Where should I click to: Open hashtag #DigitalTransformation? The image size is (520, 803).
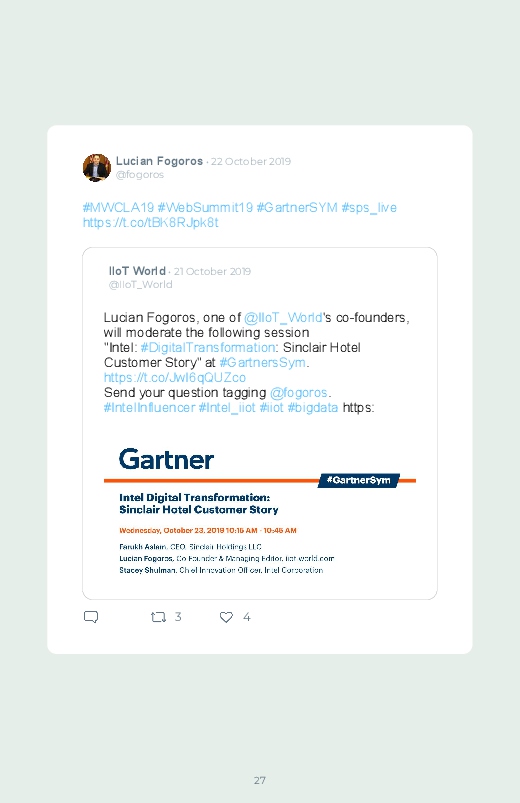pyautogui.click(x=208, y=347)
